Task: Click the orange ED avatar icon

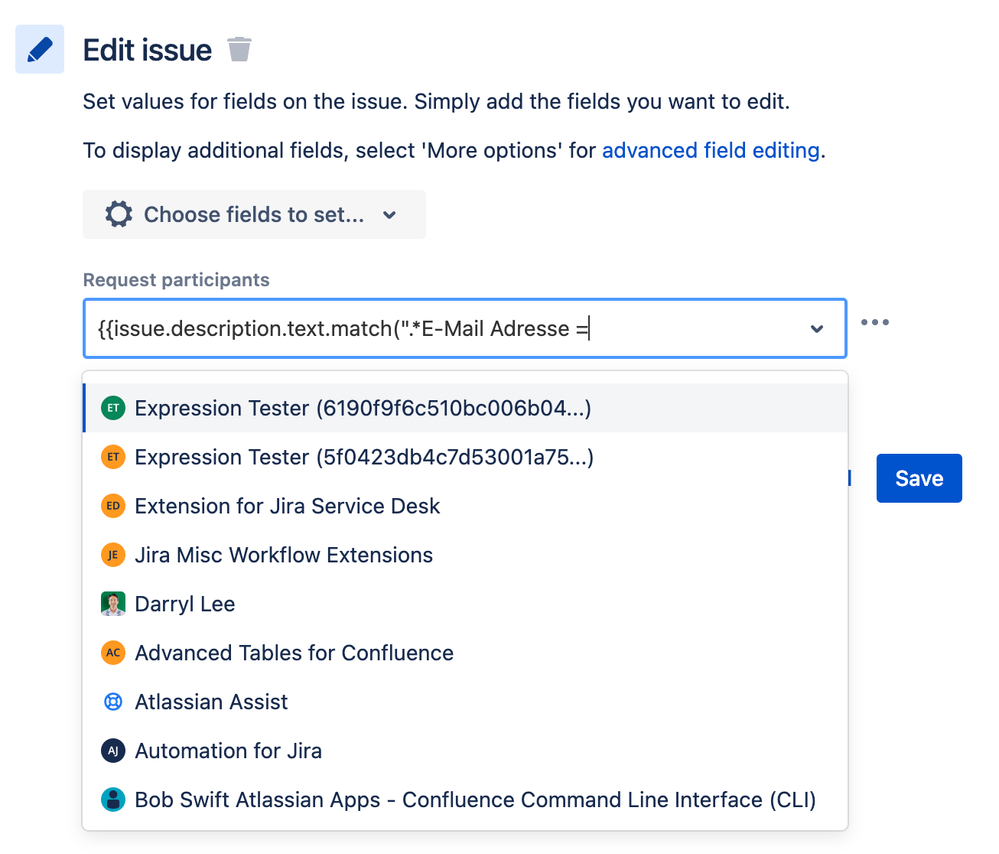Action: [113, 506]
